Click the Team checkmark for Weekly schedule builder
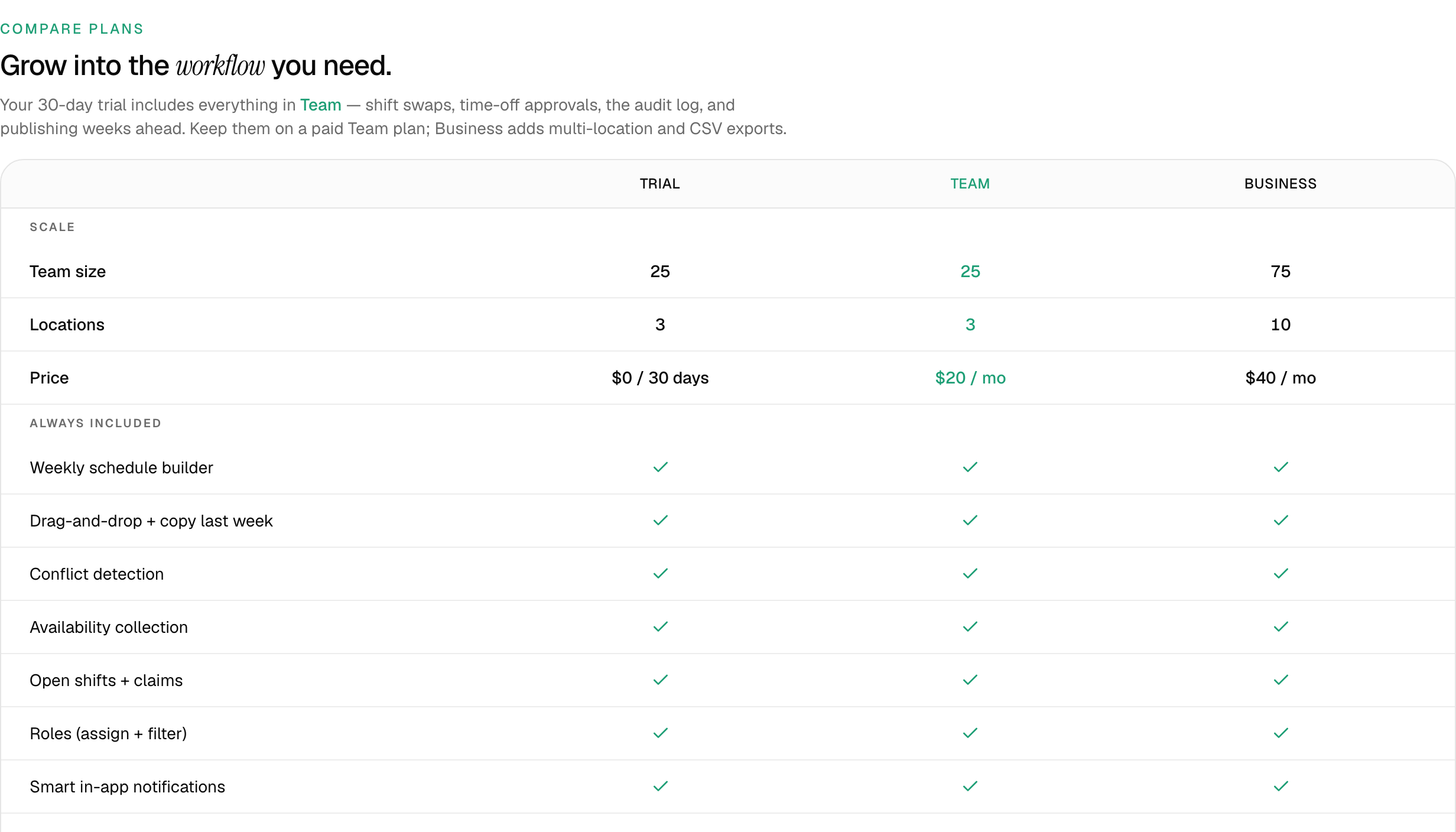 970,467
